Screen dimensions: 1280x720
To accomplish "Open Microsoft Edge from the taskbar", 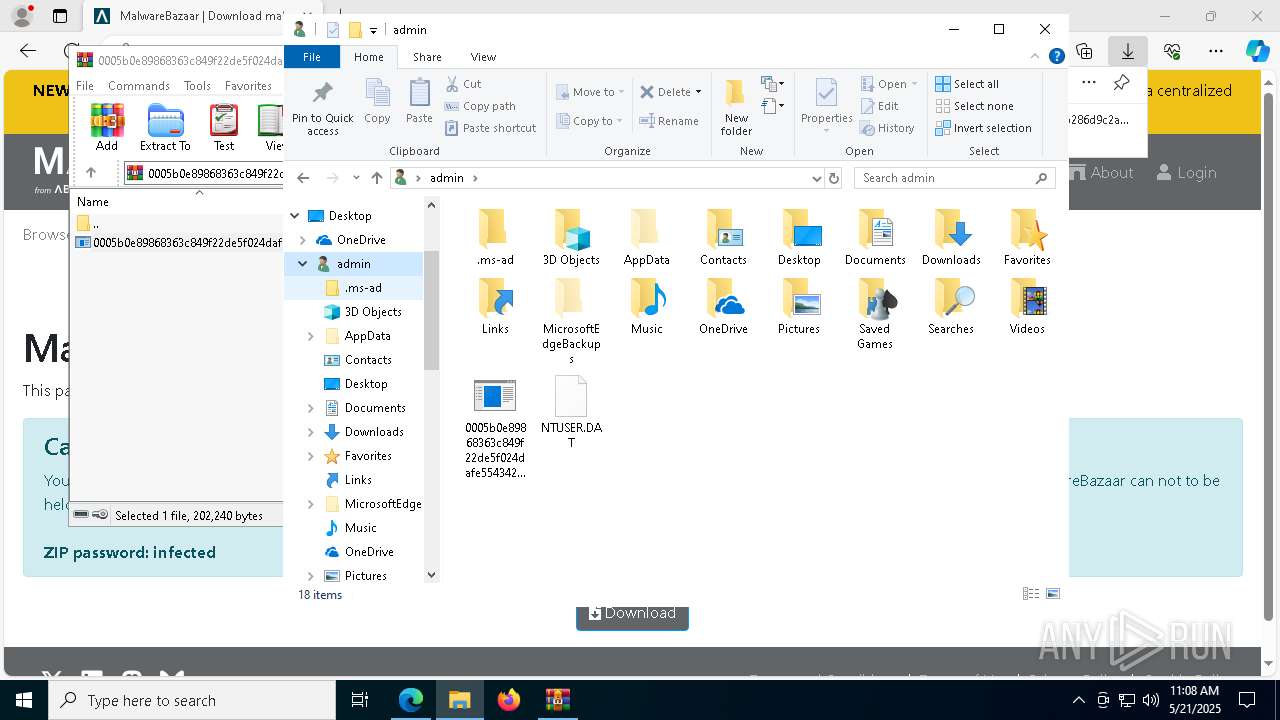I will [x=411, y=700].
